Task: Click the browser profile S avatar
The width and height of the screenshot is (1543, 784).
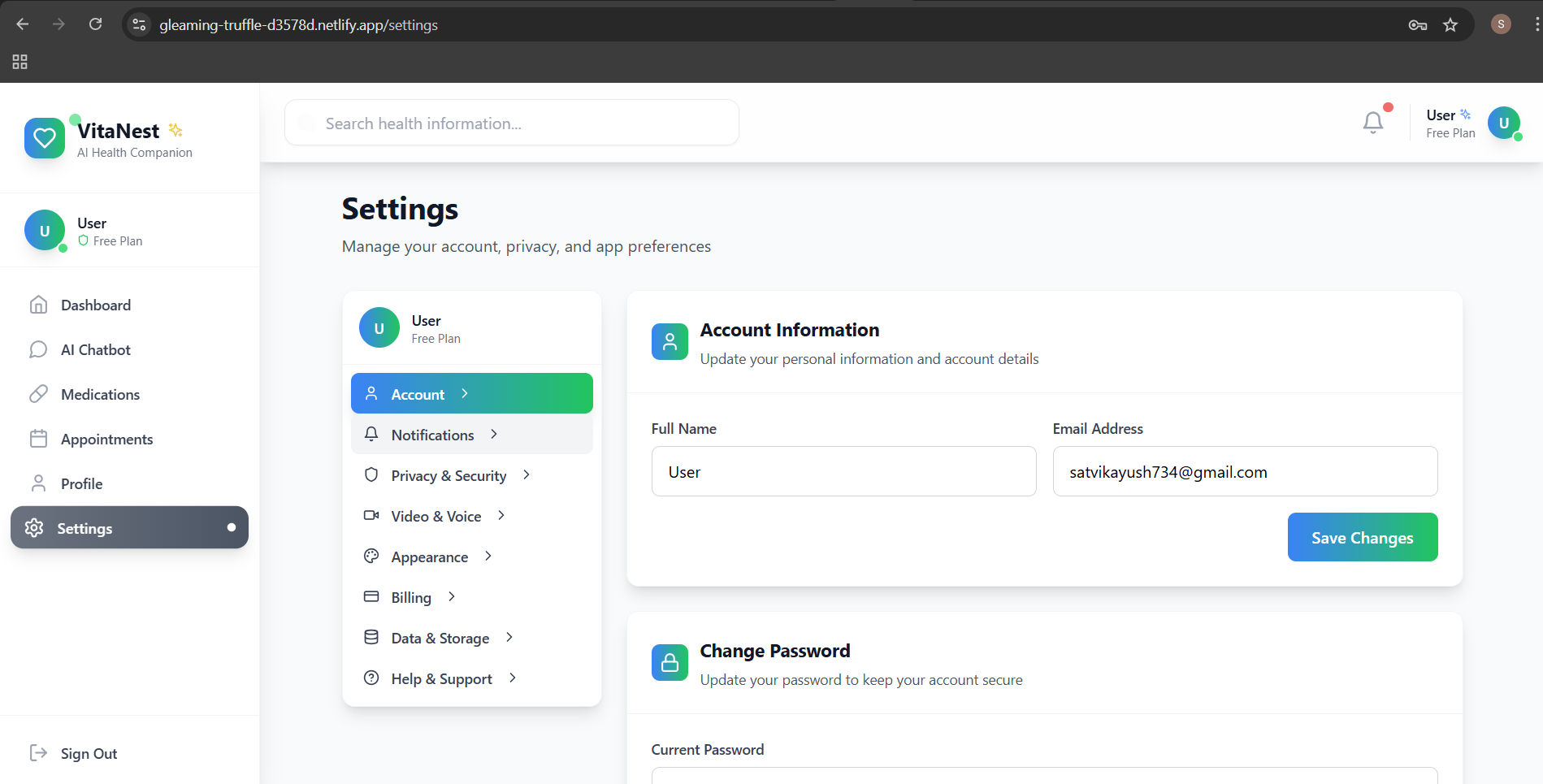Action: [1501, 24]
